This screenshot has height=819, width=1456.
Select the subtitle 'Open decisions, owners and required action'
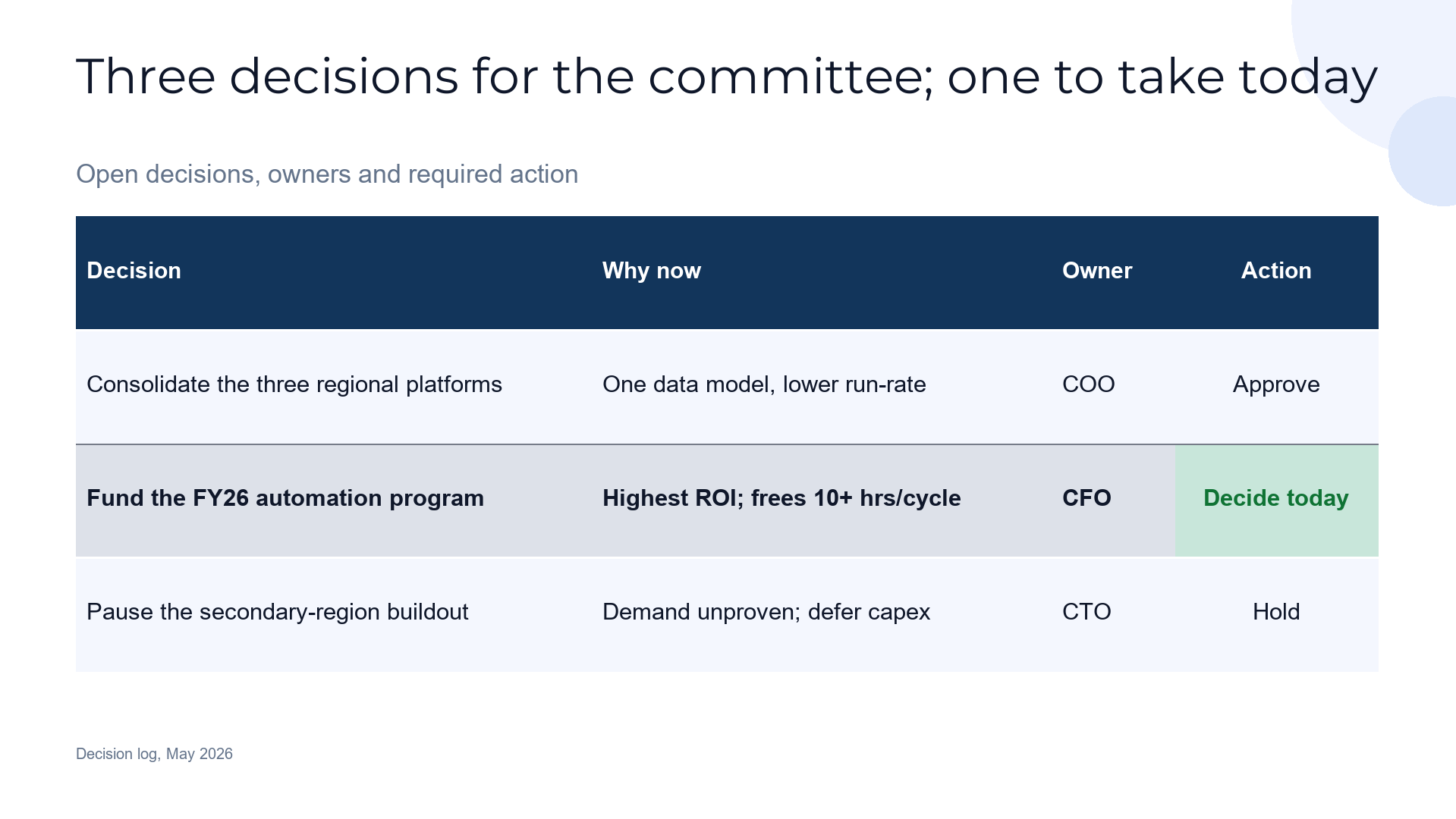[327, 174]
